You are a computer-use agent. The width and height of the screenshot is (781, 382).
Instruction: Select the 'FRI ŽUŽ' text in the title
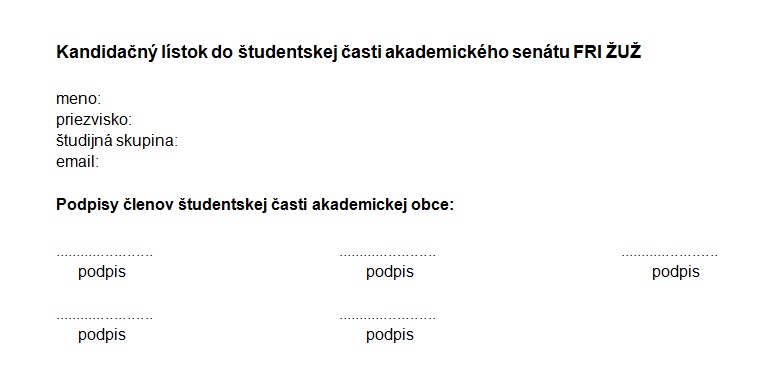[607, 52]
